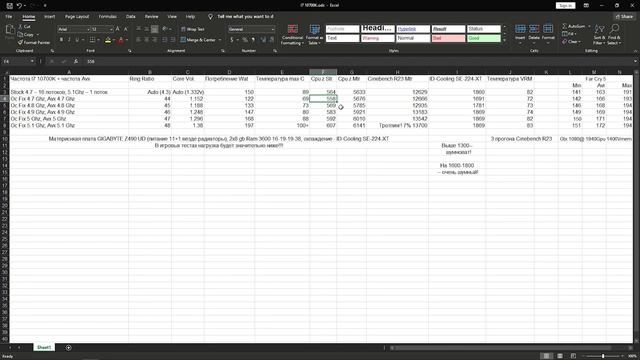The height and width of the screenshot is (360, 640).
Task: Expand the Merge & Center dropdown arrow
Action: pyautogui.click(x=220, y=40)
